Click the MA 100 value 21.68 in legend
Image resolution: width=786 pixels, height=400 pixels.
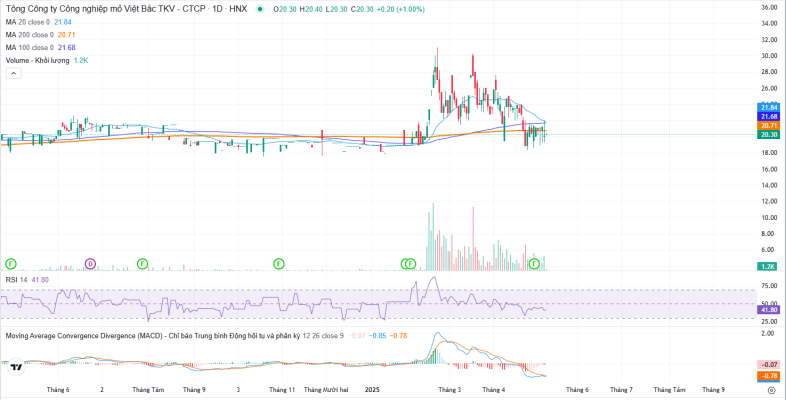[66, 47]
